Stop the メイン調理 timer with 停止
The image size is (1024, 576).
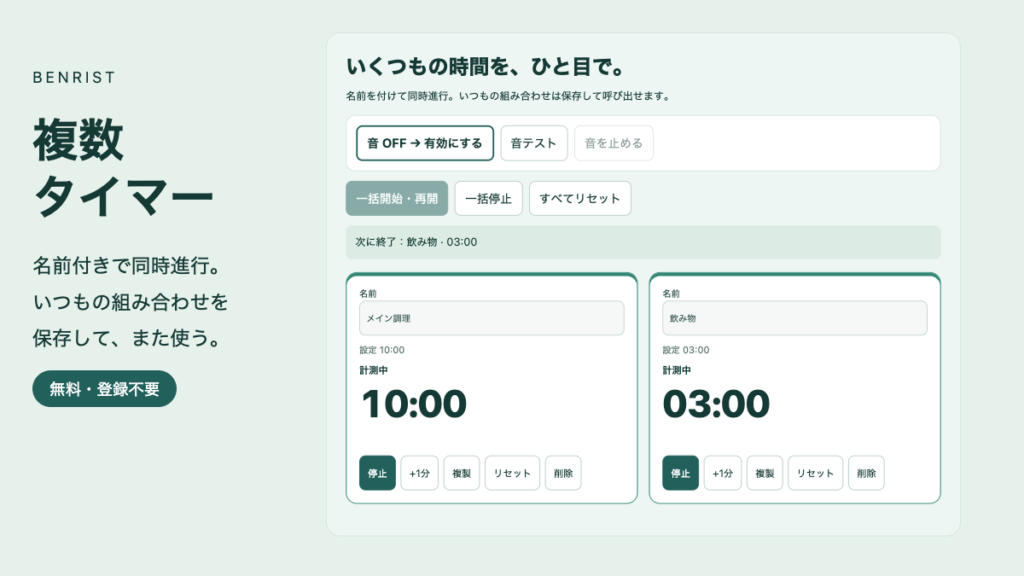click(377, 473)
